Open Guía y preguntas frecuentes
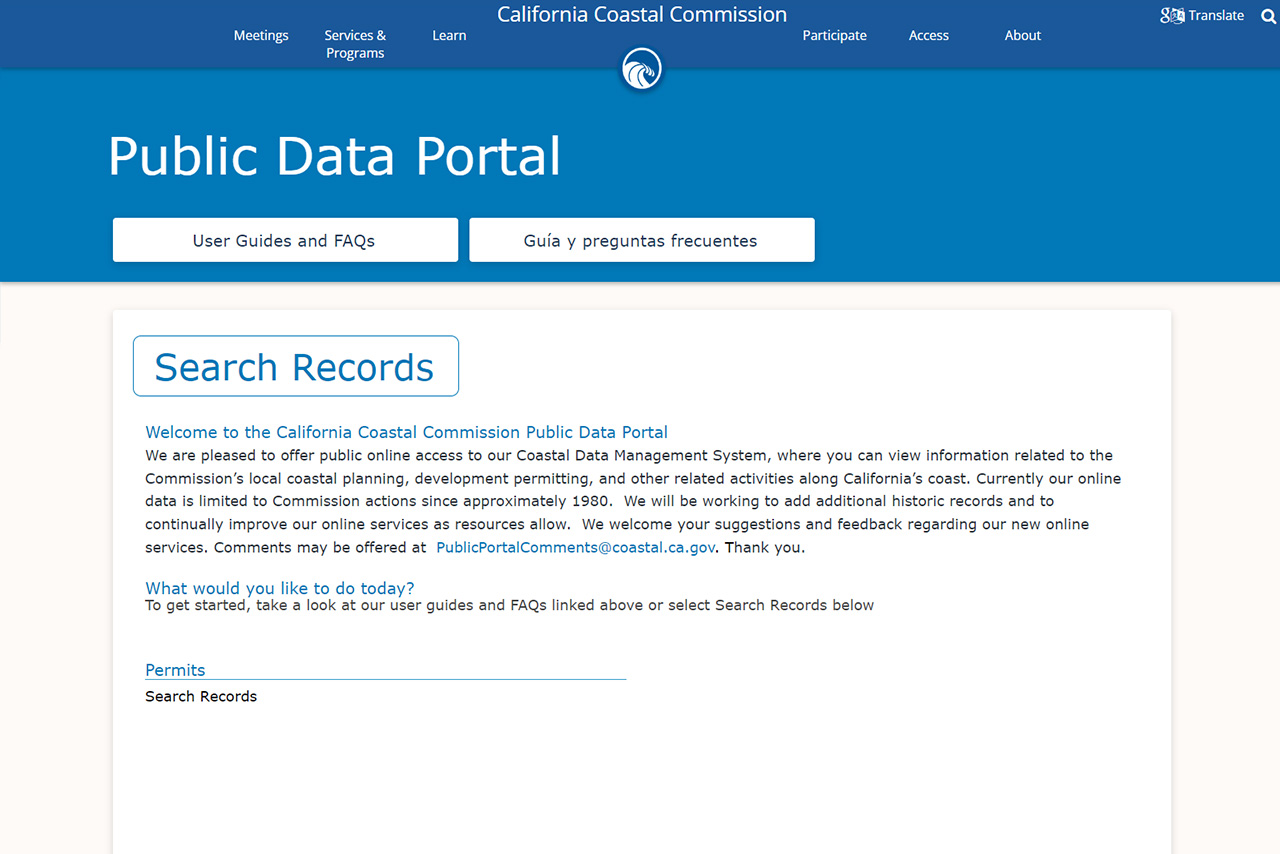The image size is (1280, 854). [x=642, y=240]
